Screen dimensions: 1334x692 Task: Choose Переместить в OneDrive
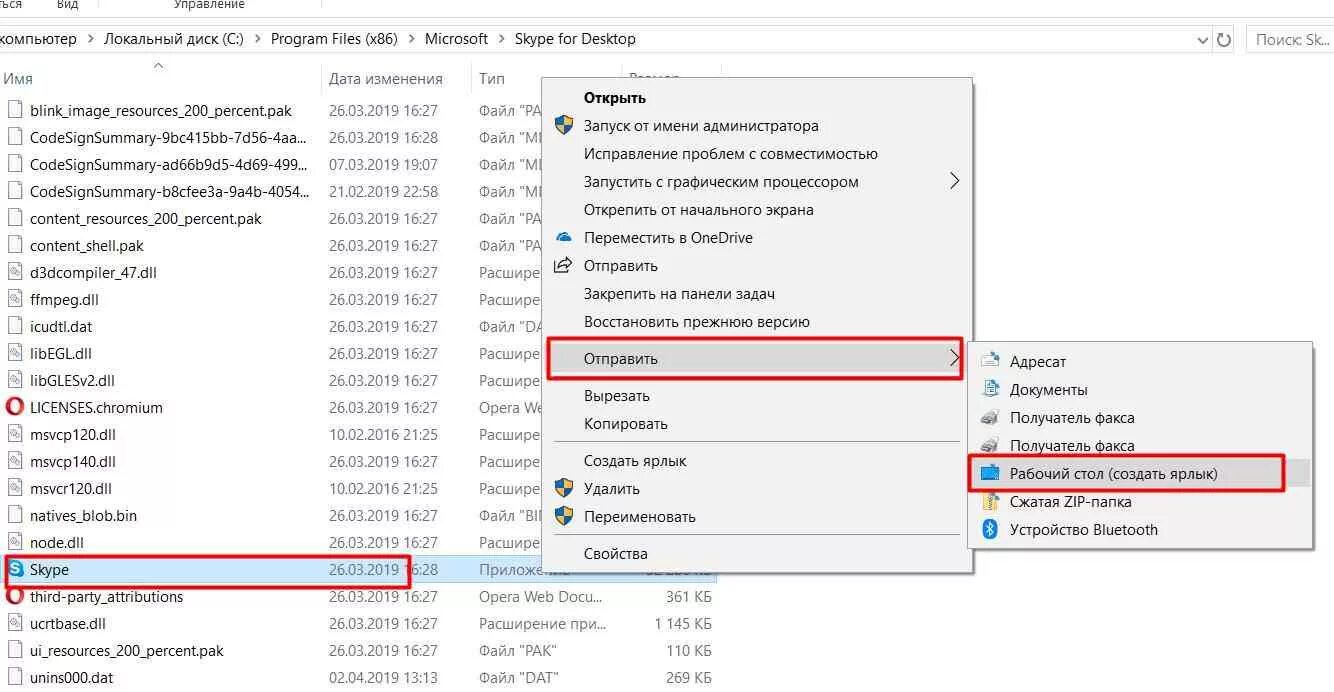[668, 238]
